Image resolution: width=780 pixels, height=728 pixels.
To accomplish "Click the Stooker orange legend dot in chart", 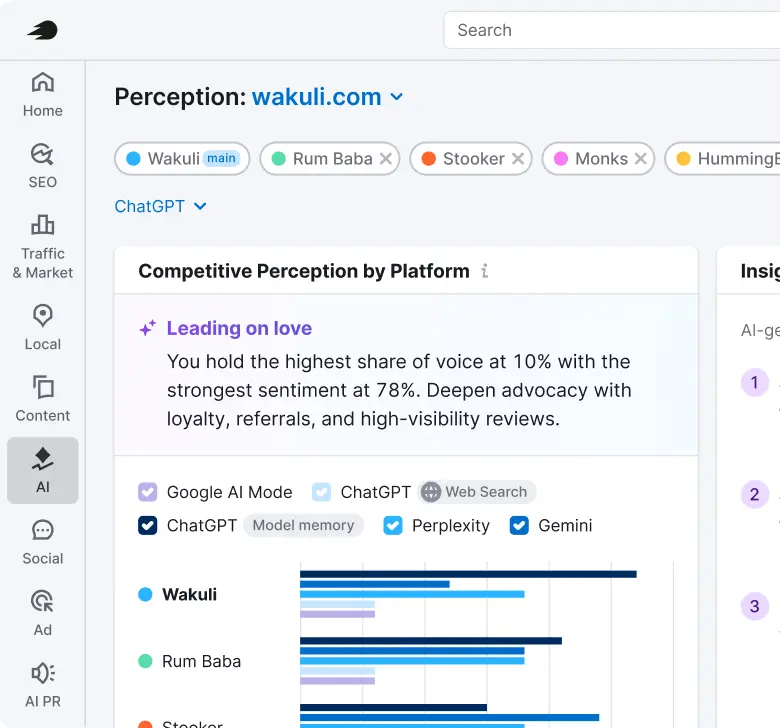I will coord(145,725).
